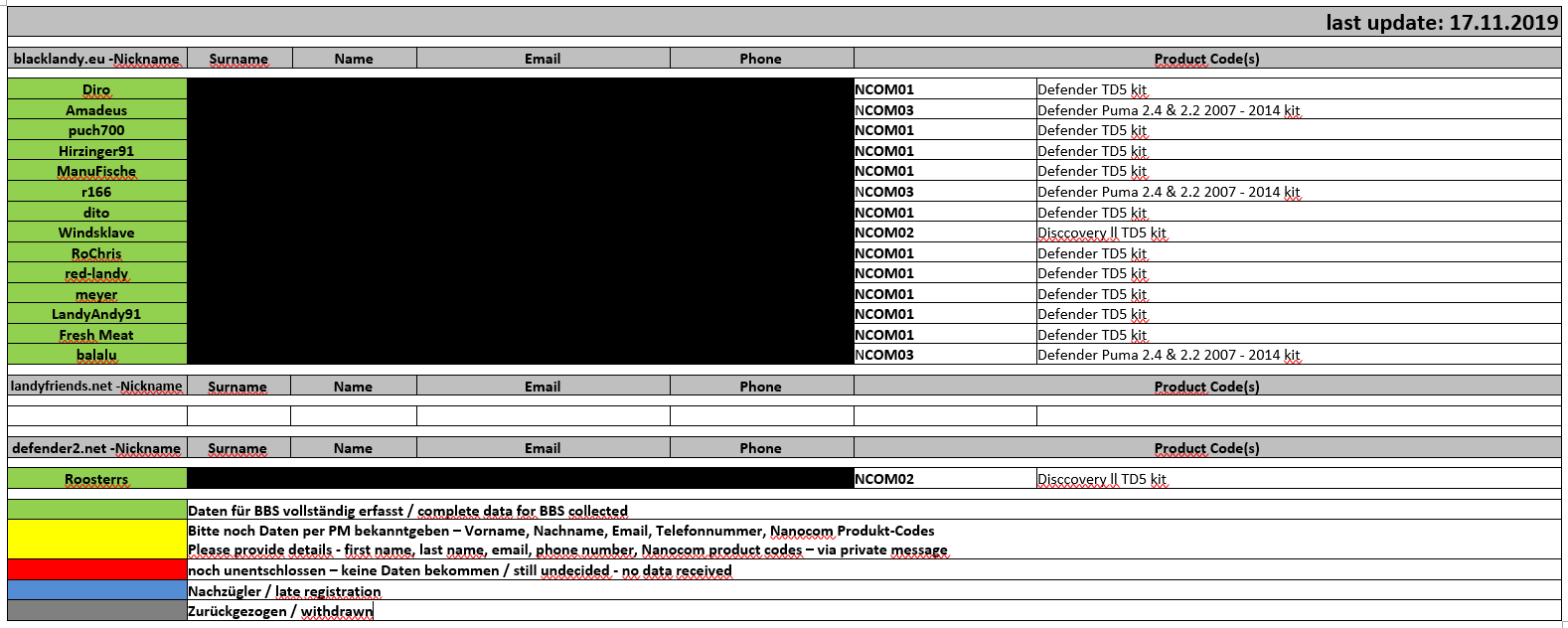Viewport: 1568px width, 628px height.
Task: Select the NCOM03 code in Amadeus row
Action: 884,110
